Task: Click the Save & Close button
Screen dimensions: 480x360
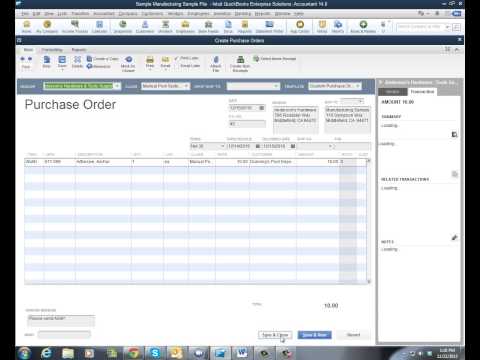Action: [x=275, y=335]
